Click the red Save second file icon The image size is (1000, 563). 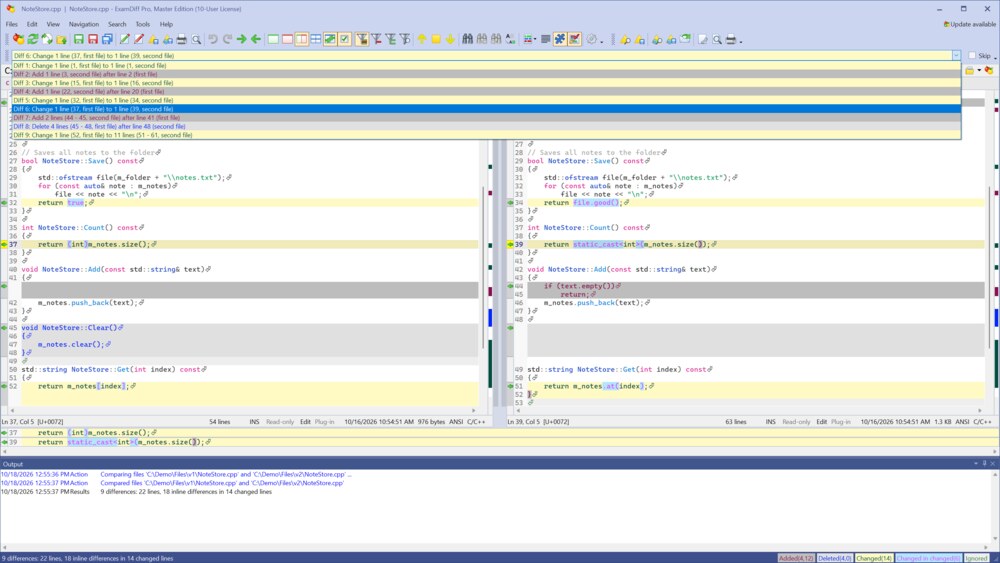[92, 40]
